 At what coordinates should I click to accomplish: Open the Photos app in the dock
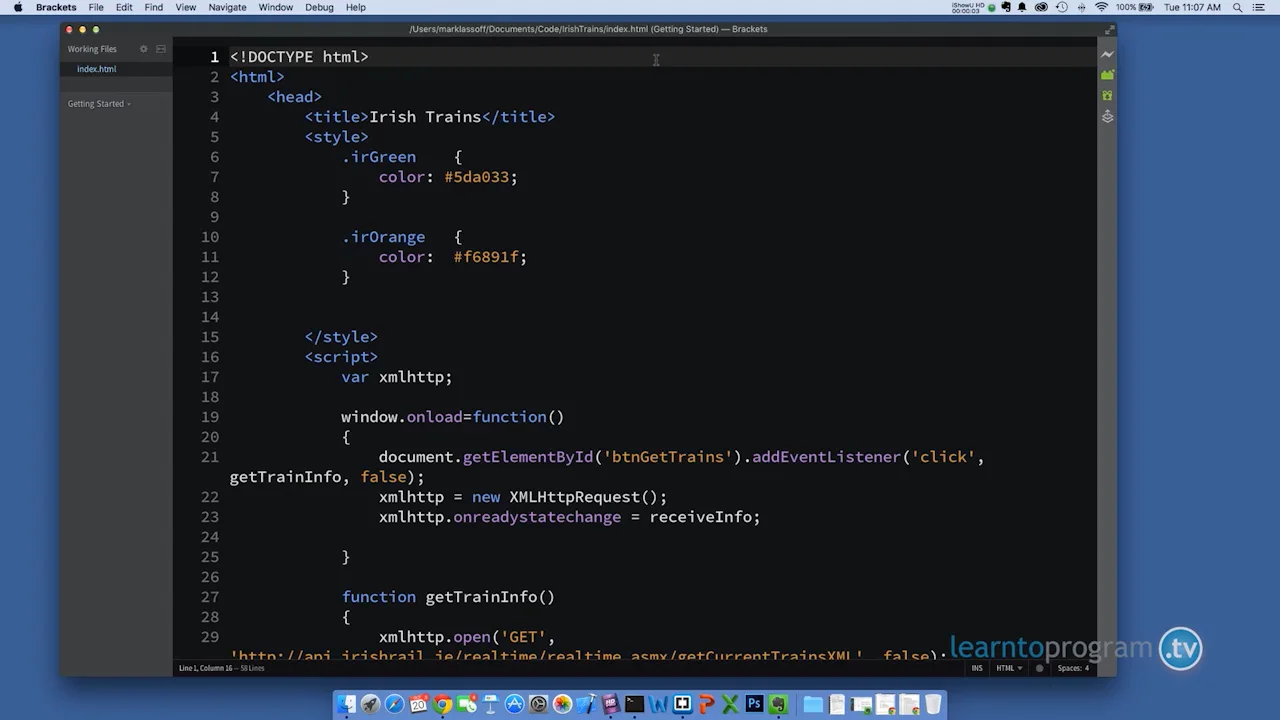tap(562, 704)
